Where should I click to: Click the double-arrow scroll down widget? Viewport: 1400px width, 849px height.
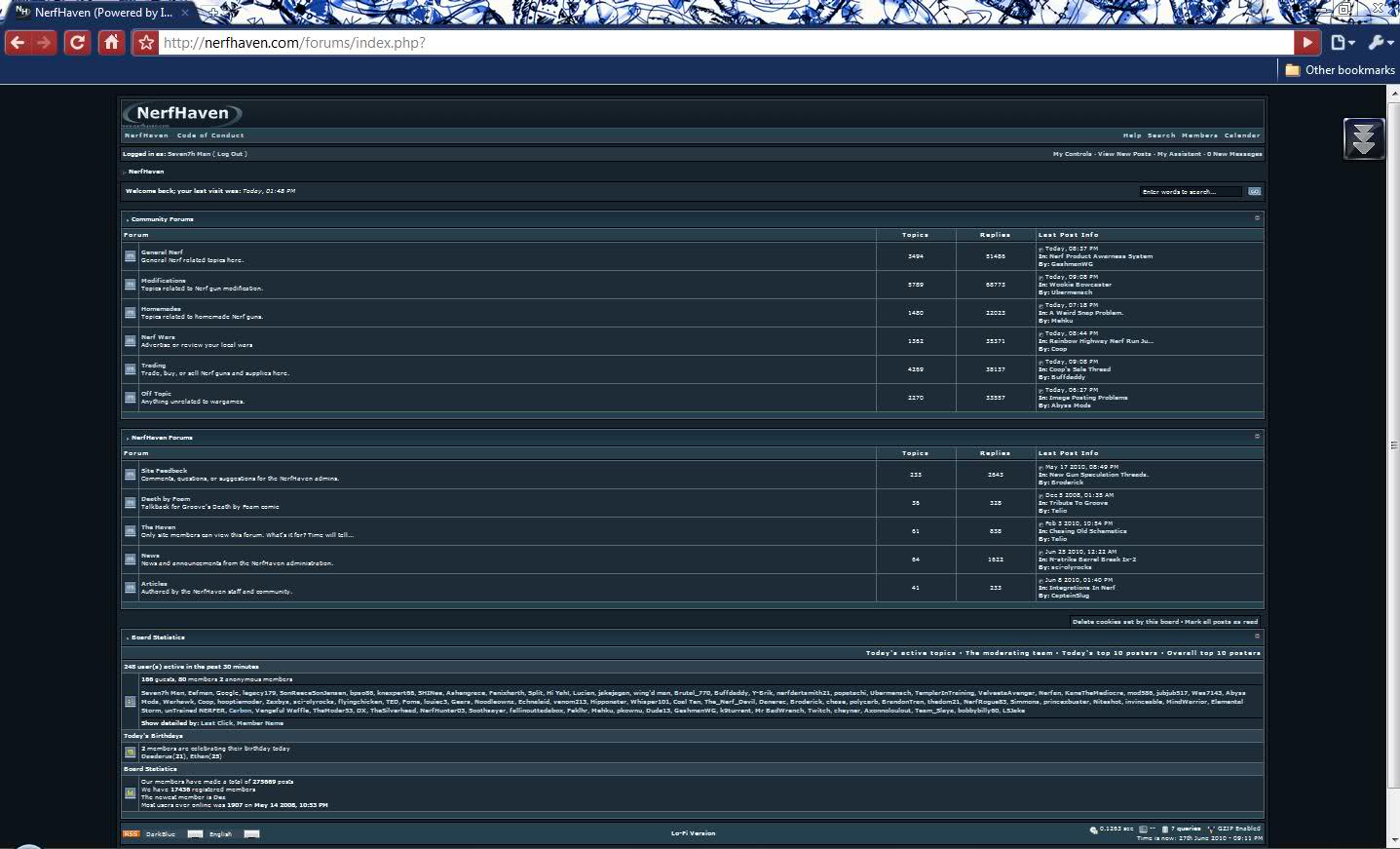(1363, 138)
